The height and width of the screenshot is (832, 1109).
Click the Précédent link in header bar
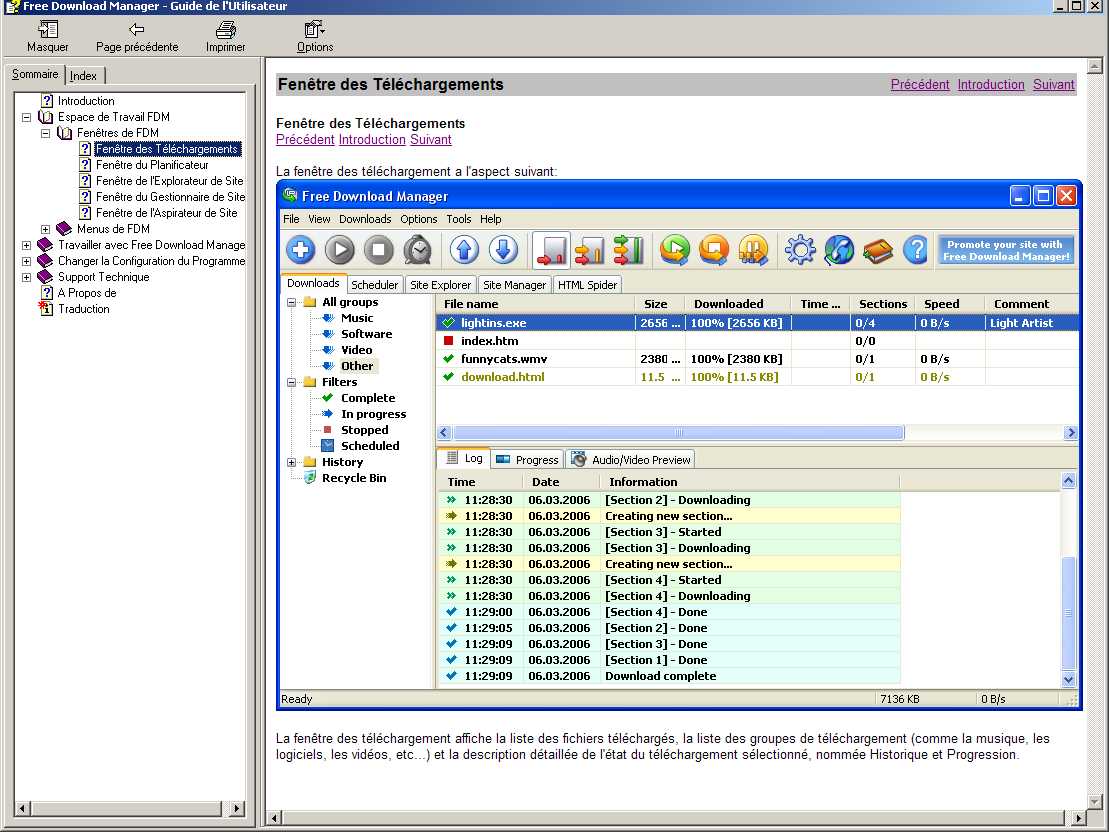919,84
